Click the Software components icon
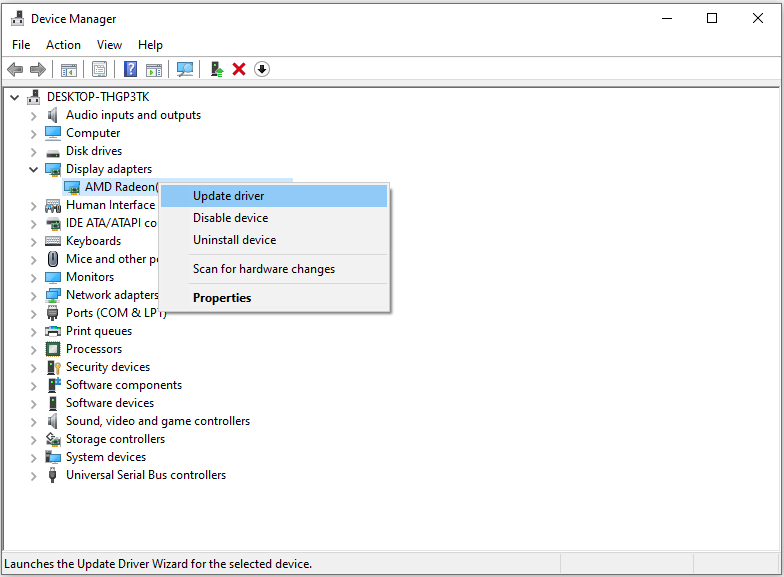 [54, 385]
